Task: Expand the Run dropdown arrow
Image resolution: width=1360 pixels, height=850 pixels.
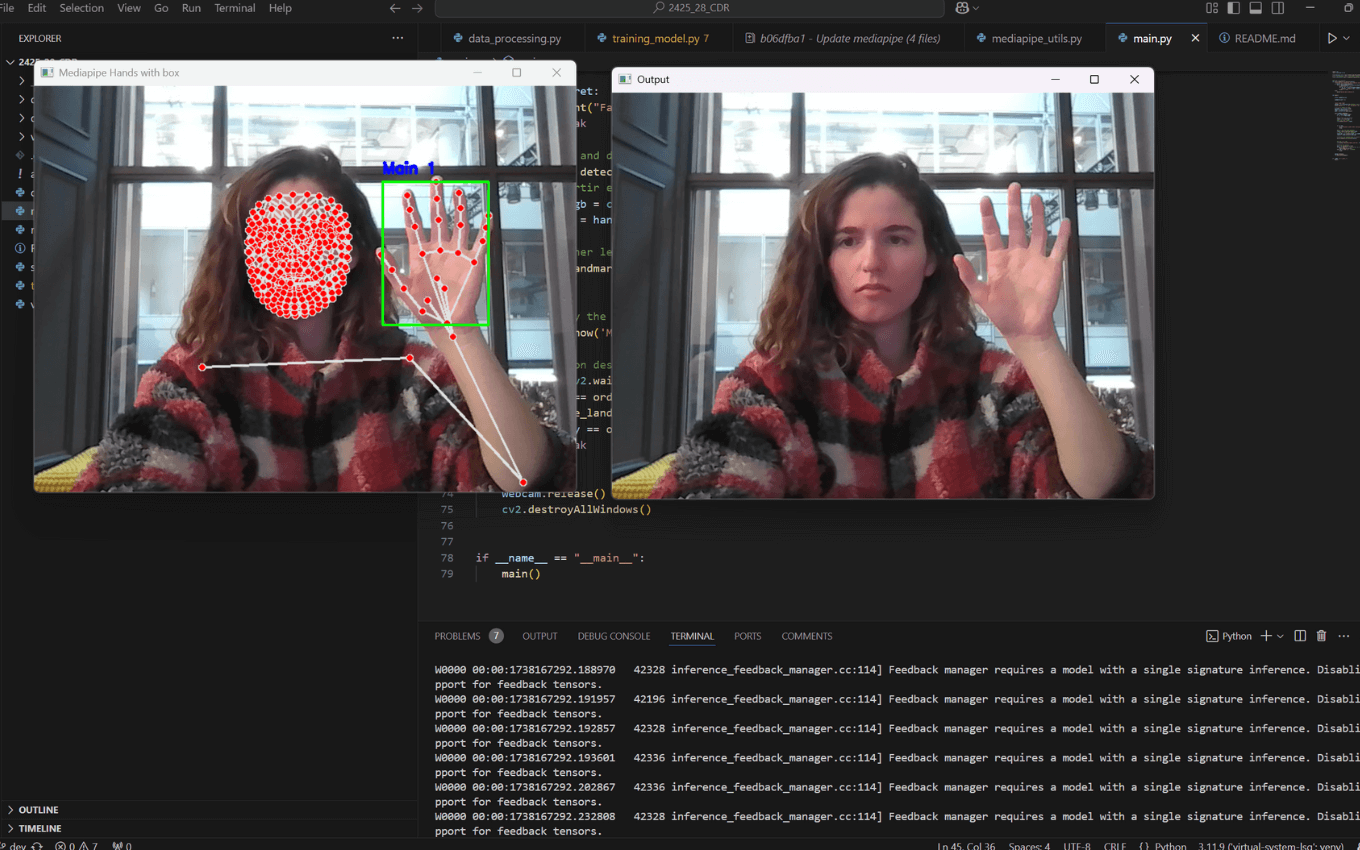Action: [x=1347, y=38]
